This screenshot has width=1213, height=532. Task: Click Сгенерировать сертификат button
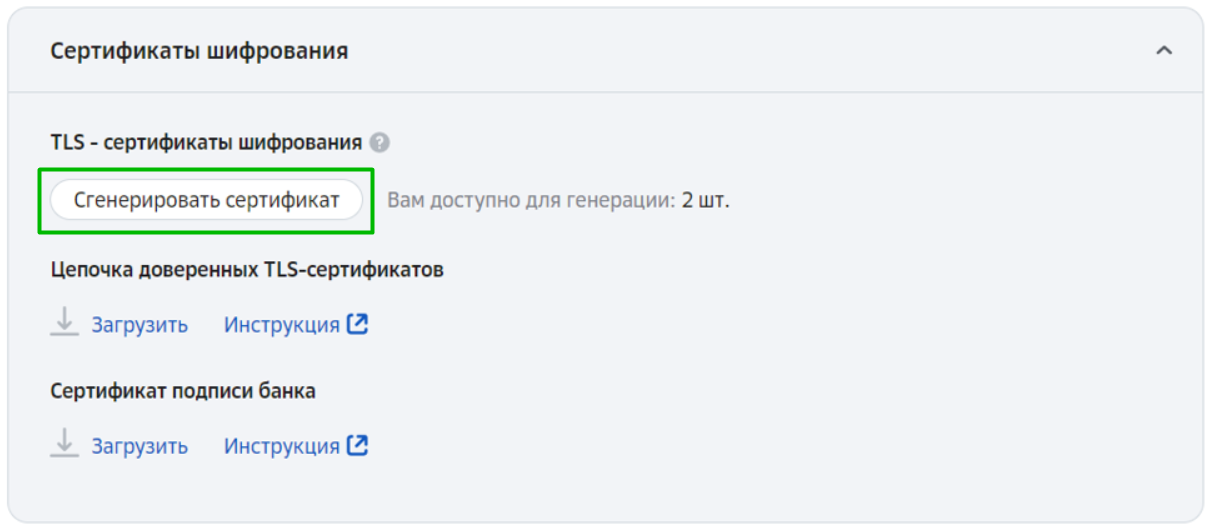click(x=206, y=200)
